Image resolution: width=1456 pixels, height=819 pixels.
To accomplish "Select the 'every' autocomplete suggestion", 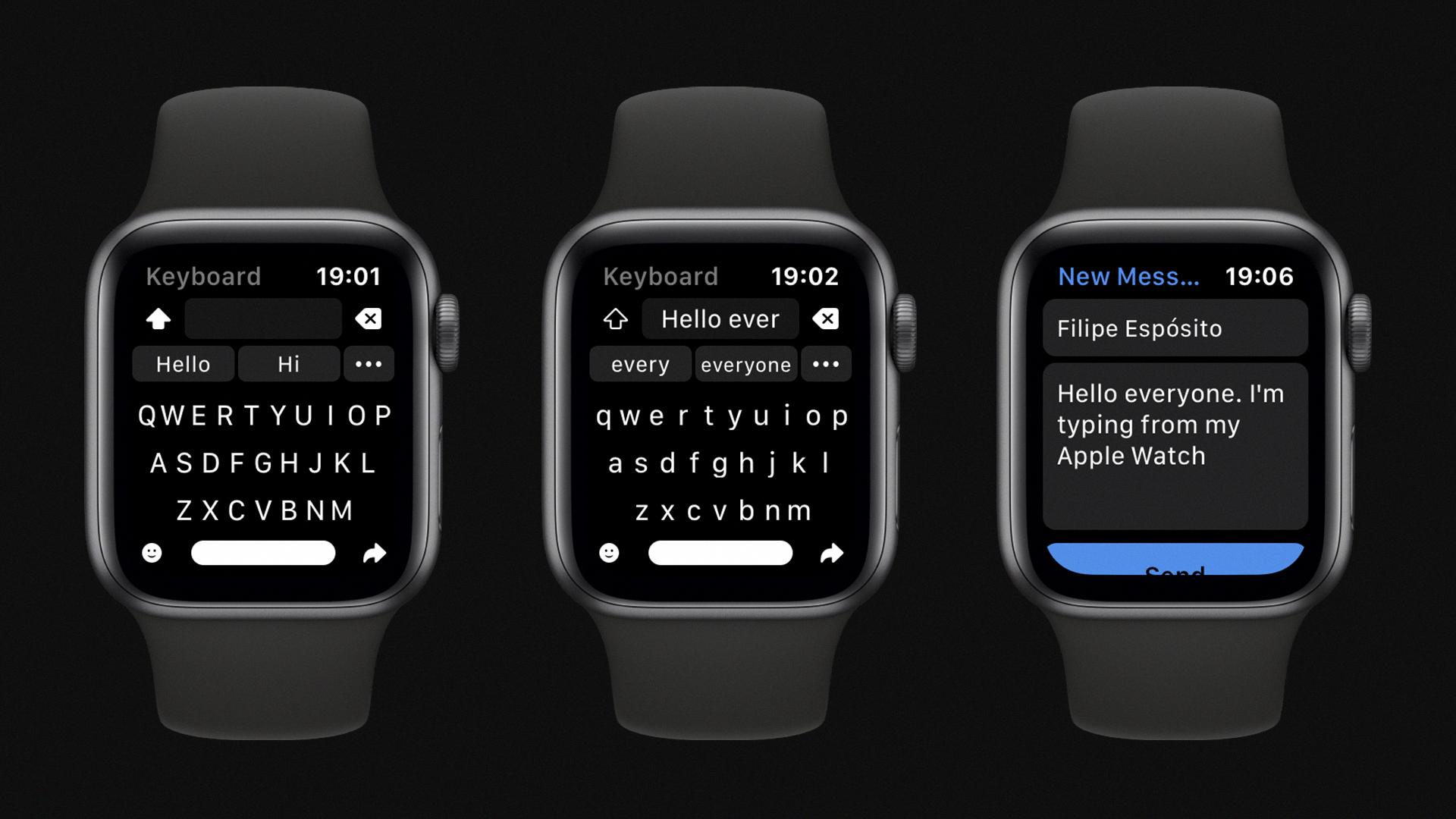I will [639, 365].
